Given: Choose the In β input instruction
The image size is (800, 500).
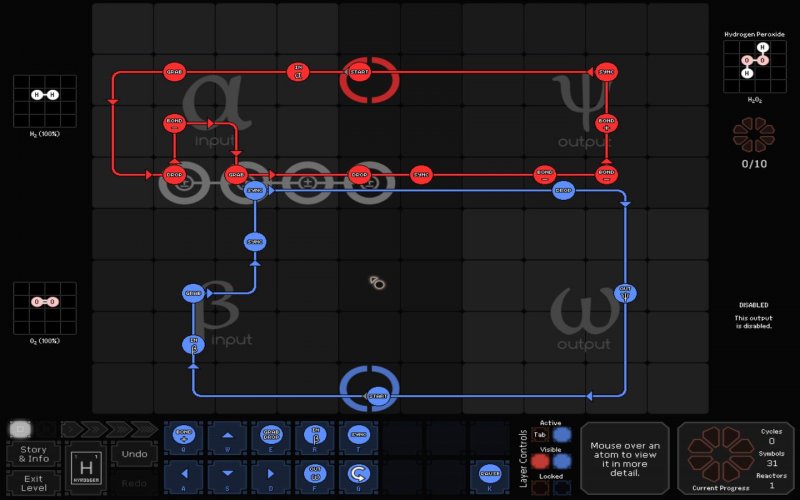Looking at the screenshot, I should click(x=314, y=436).
